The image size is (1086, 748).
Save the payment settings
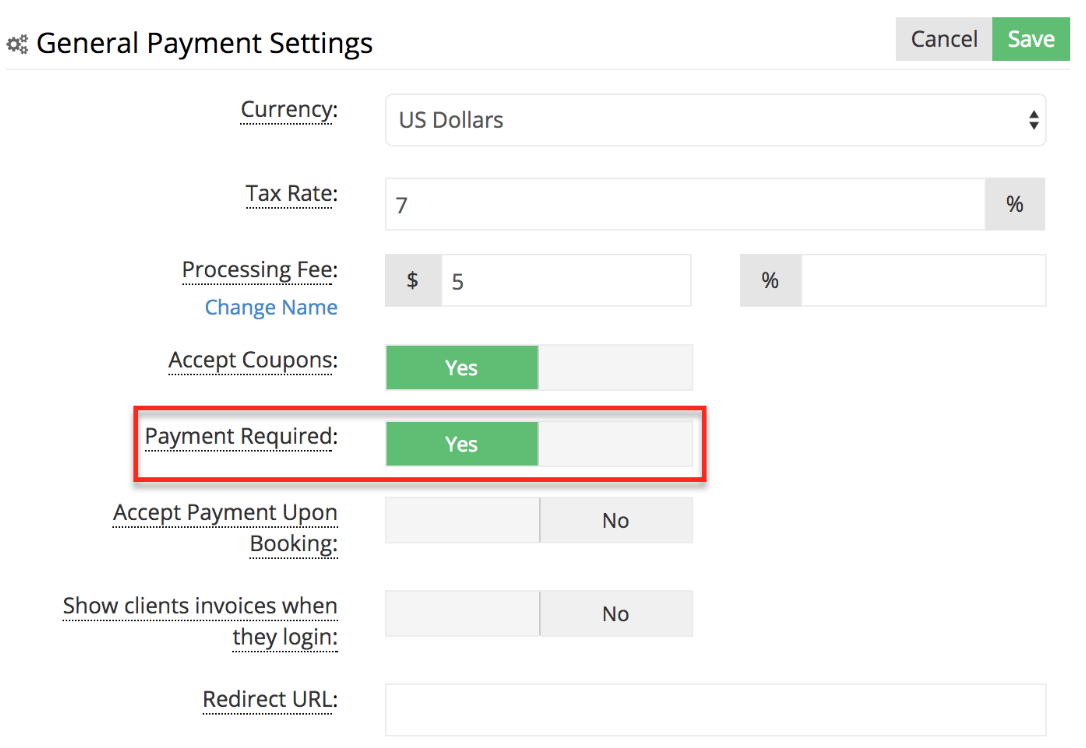[x=1031, y=39]
